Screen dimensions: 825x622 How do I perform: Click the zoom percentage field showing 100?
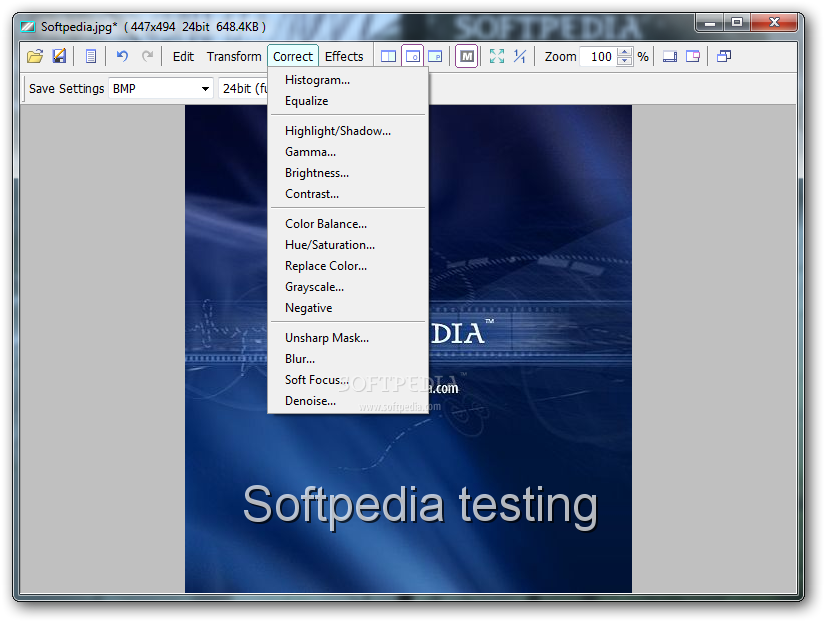(x=599, y=56)
